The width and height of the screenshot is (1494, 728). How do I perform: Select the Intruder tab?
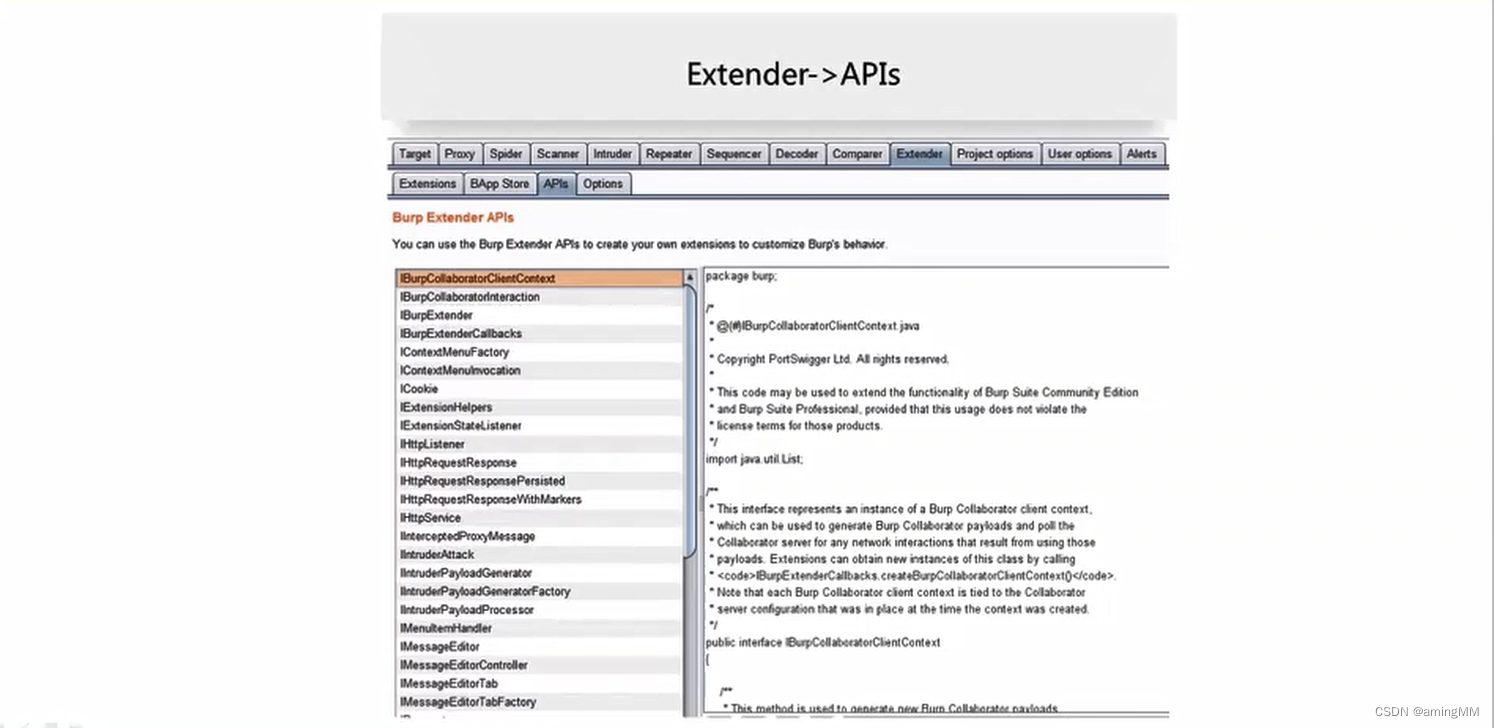tap(612, 154)
